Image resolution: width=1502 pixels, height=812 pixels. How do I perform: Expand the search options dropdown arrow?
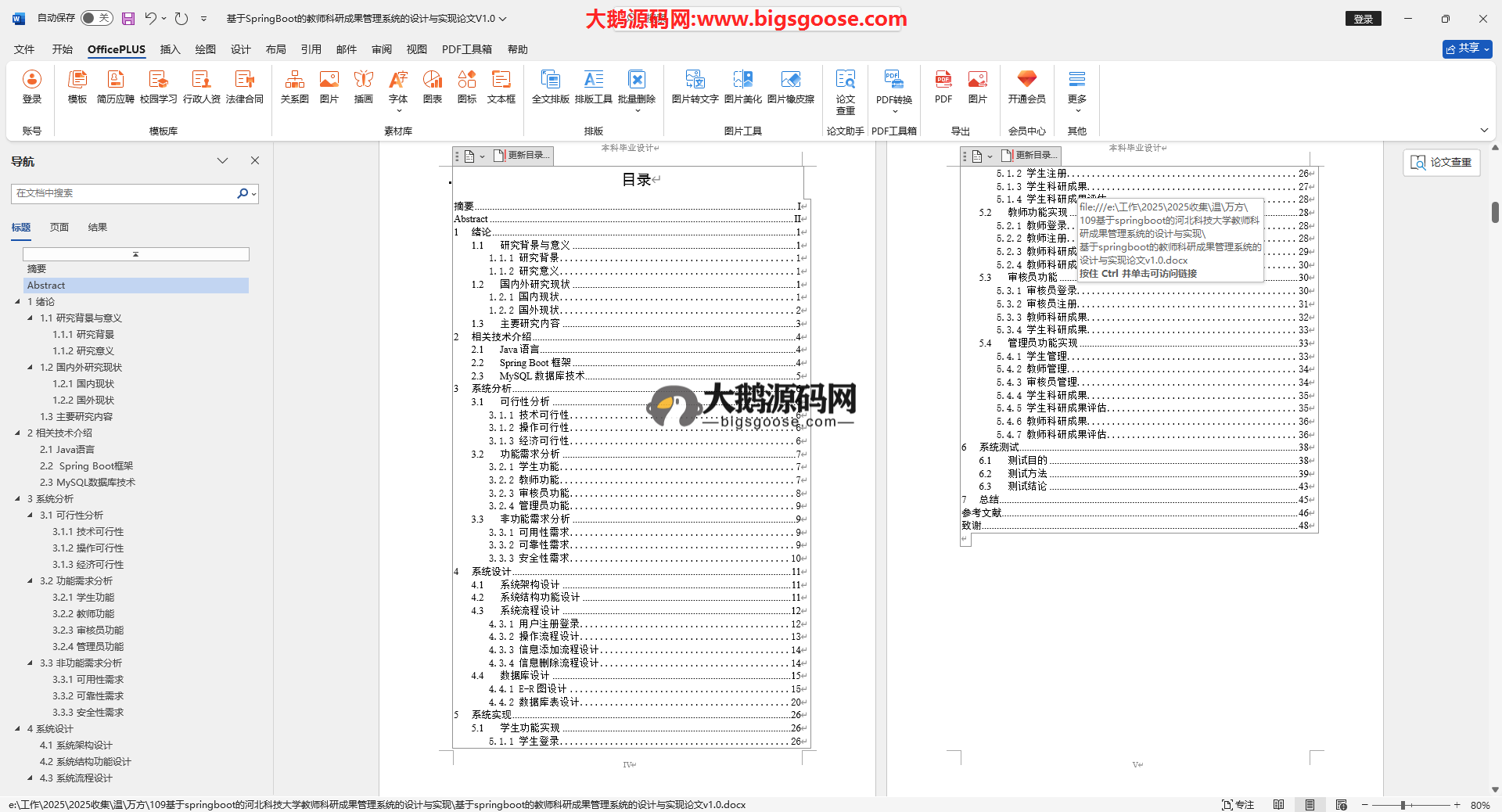pyautogui.click(x=253, y=193)
